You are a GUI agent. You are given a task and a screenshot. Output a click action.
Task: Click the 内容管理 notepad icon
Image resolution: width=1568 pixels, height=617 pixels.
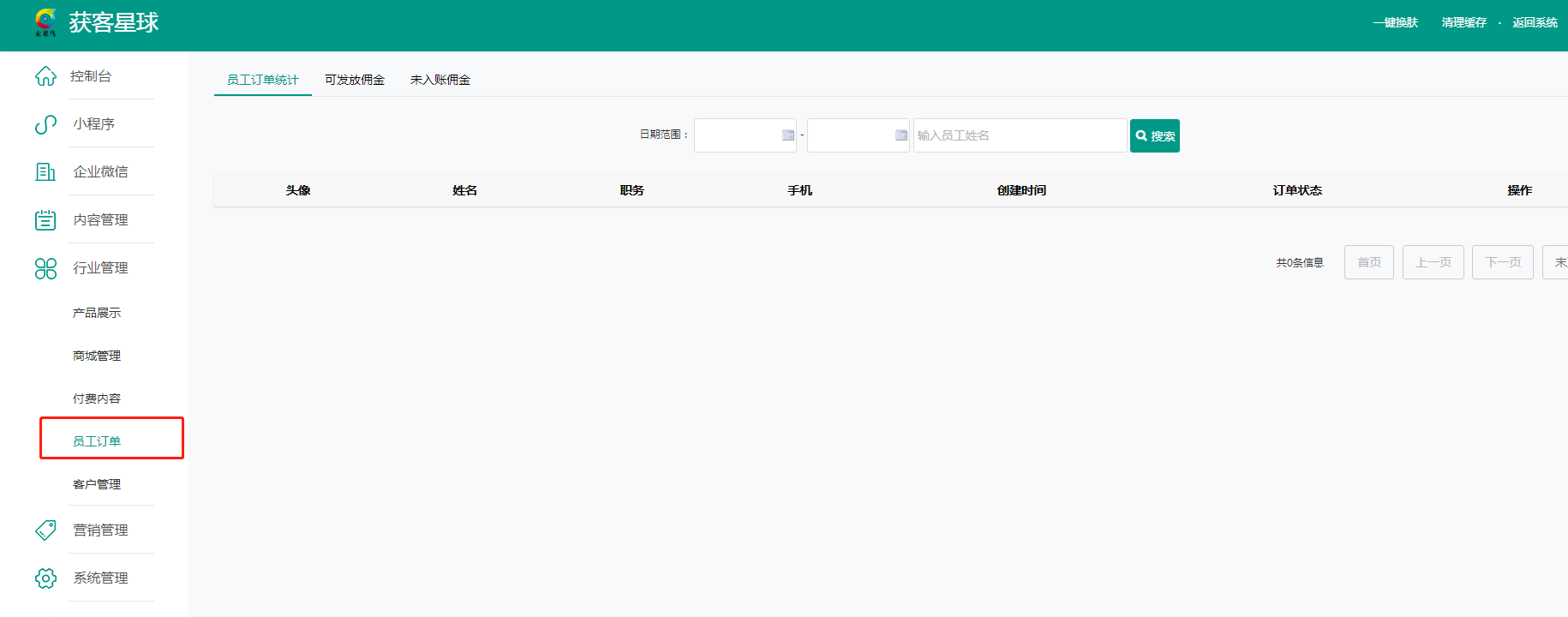click(x=45, y=220)
